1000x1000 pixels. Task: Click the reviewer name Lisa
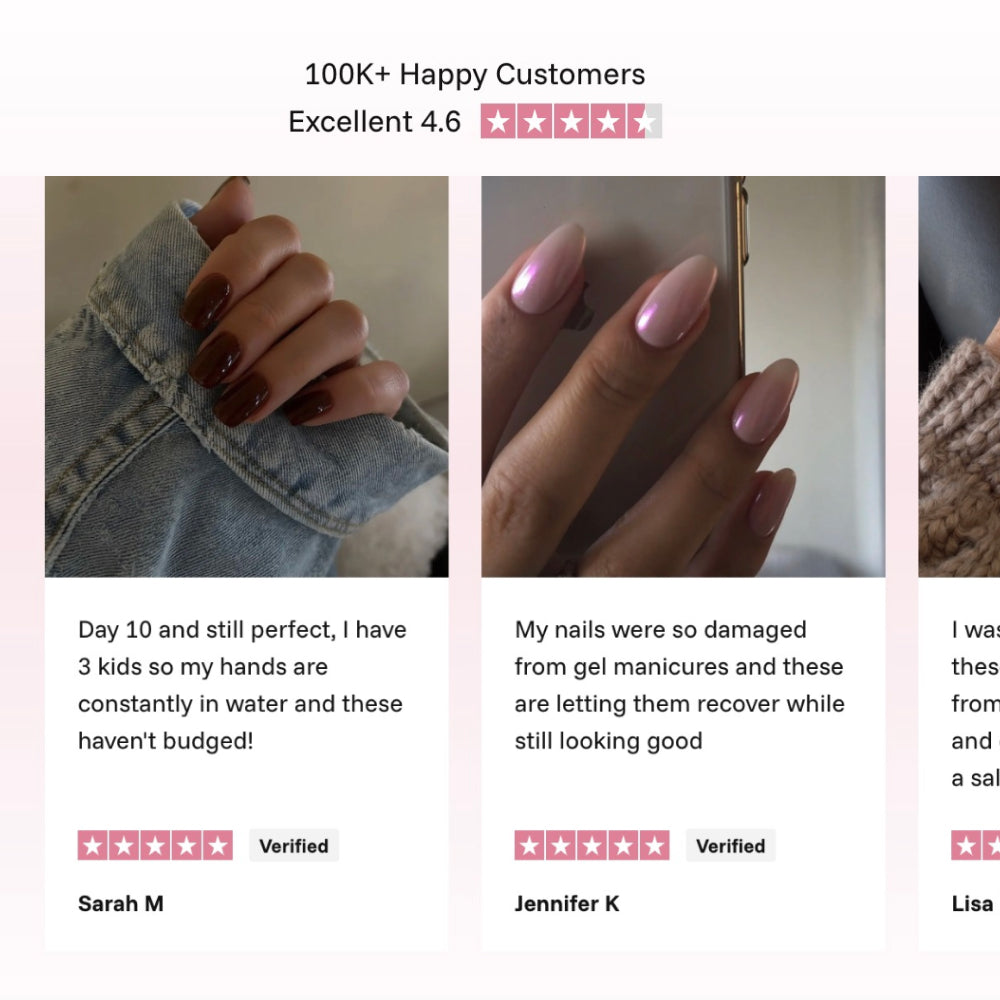pos(973,904)
